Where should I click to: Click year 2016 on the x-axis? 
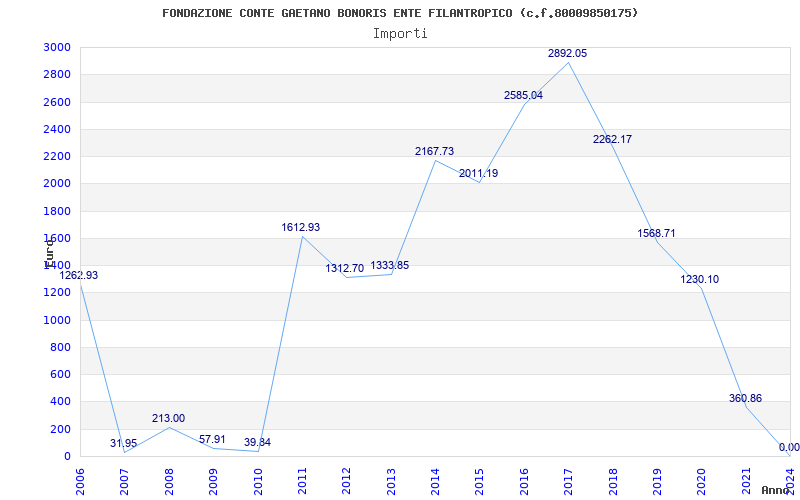tap(524, 481)
